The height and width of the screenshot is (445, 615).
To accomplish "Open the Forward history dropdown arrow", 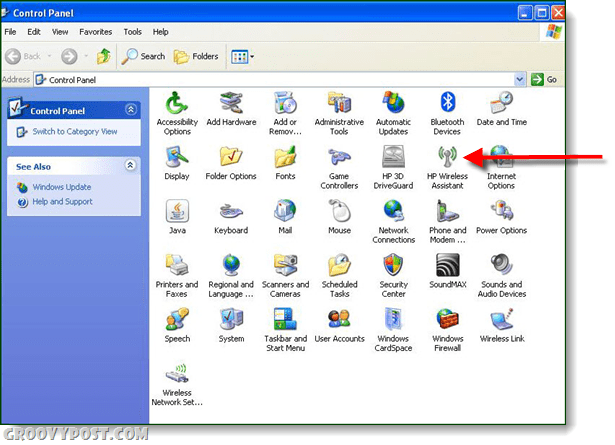I will coord(86,56).
